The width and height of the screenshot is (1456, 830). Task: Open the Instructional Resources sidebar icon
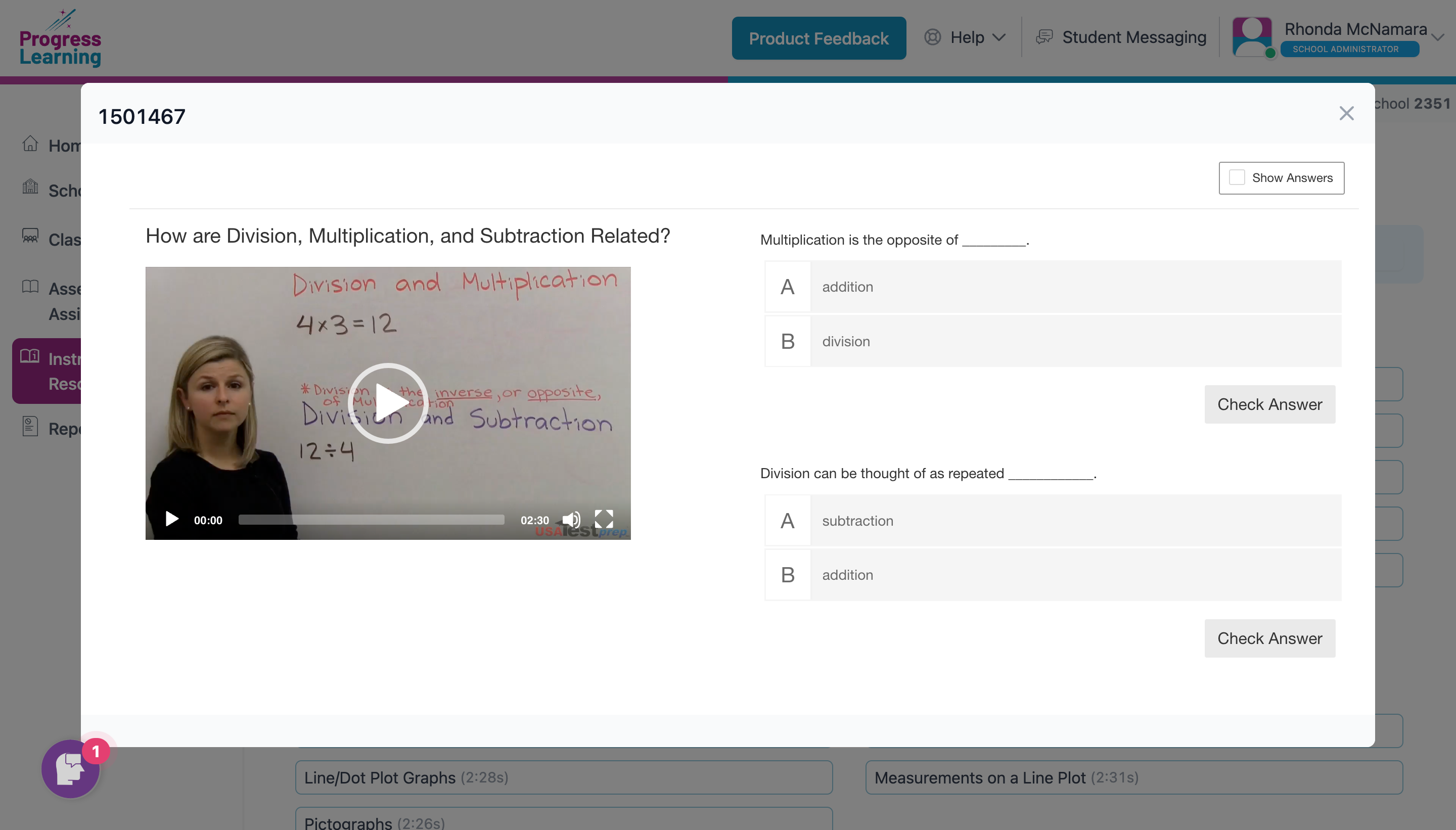tap(30, 356)
